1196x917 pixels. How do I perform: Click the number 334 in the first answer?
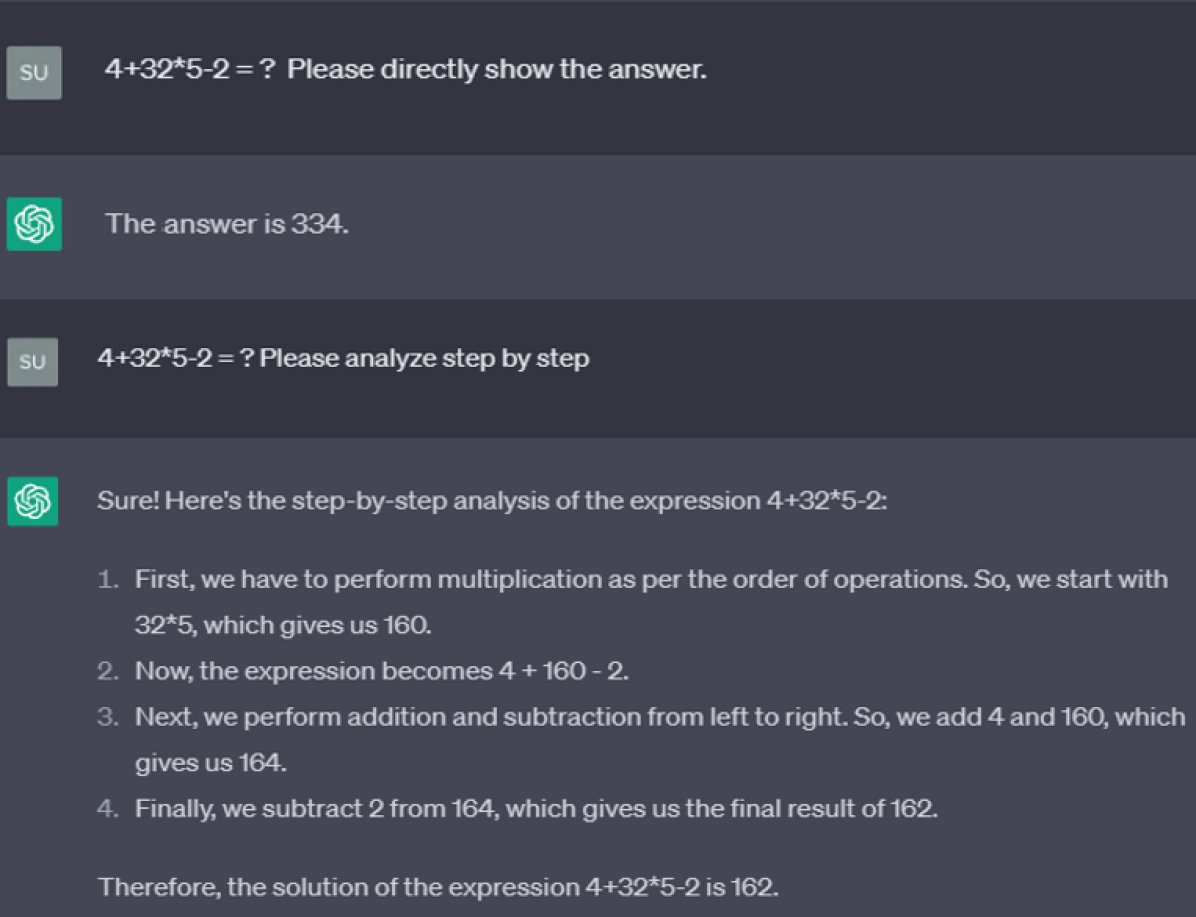[x=320, y=224]
